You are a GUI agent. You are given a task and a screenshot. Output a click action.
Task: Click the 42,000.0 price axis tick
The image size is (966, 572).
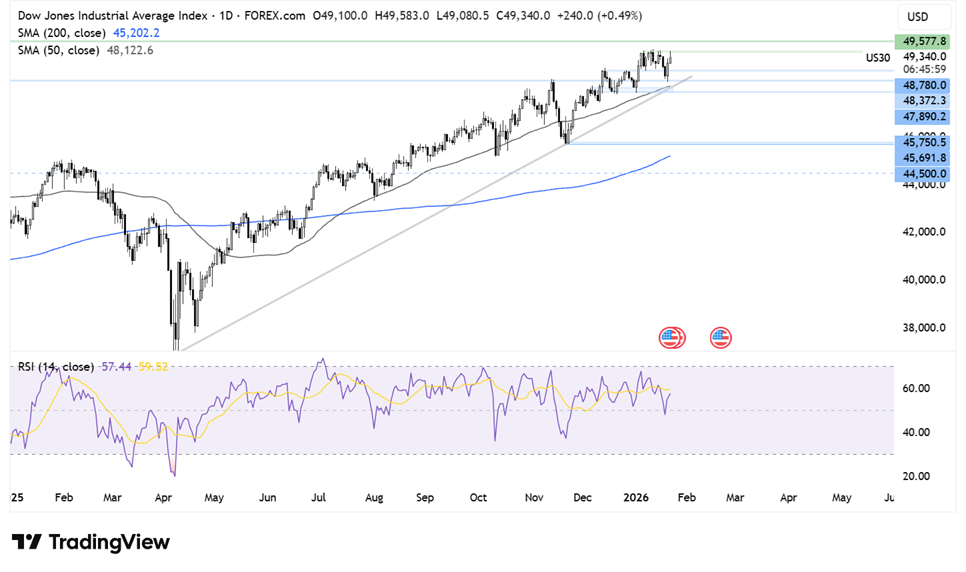(x=924, y=232)
